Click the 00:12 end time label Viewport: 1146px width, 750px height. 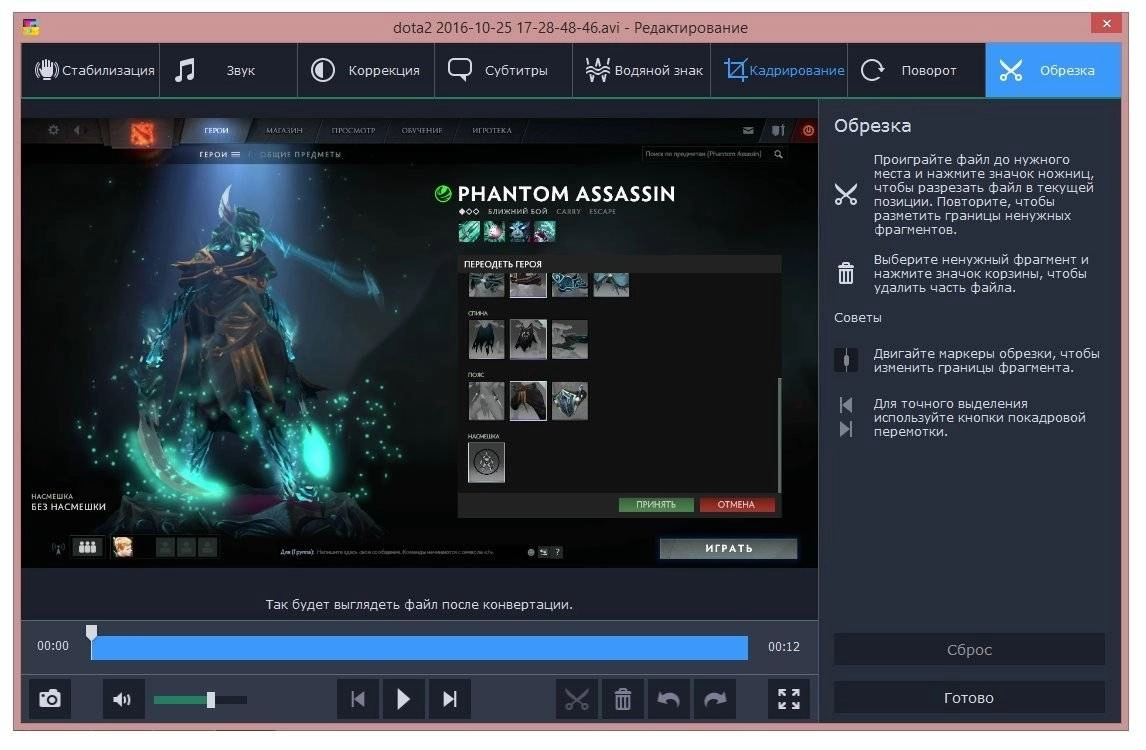(783, 647)
